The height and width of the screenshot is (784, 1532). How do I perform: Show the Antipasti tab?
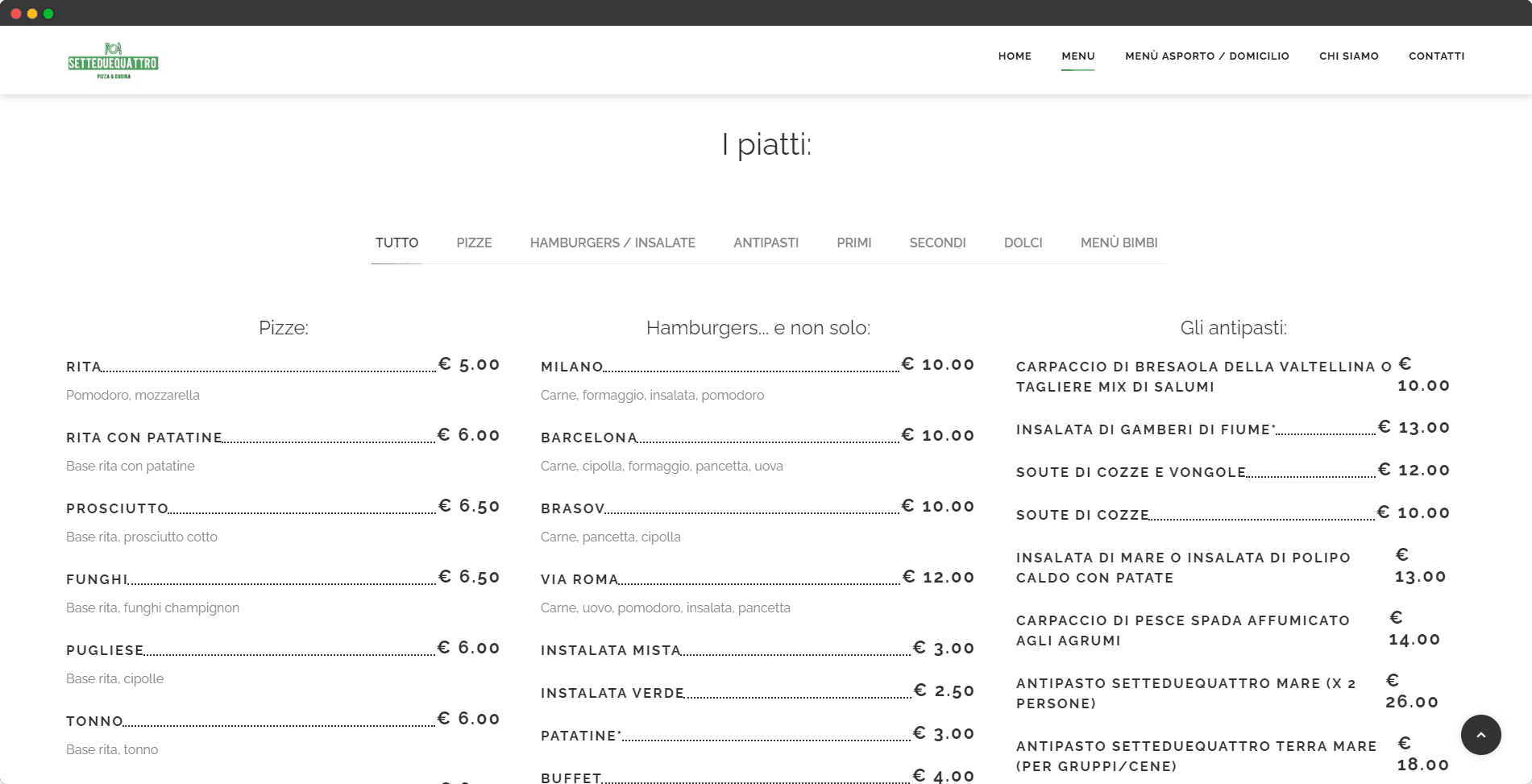(766, 243)
